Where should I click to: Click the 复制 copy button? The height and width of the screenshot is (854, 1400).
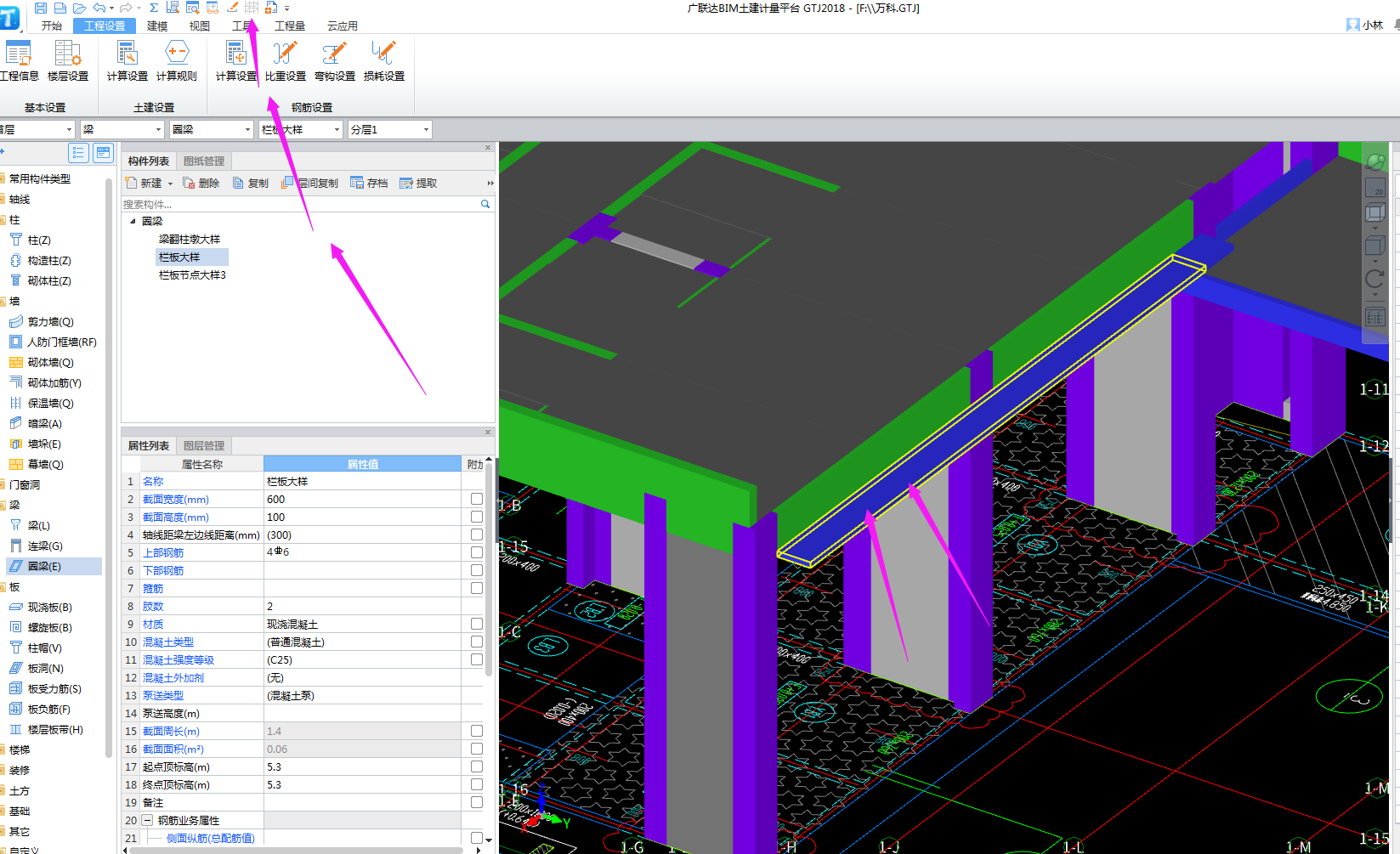(x=251, y=184)
